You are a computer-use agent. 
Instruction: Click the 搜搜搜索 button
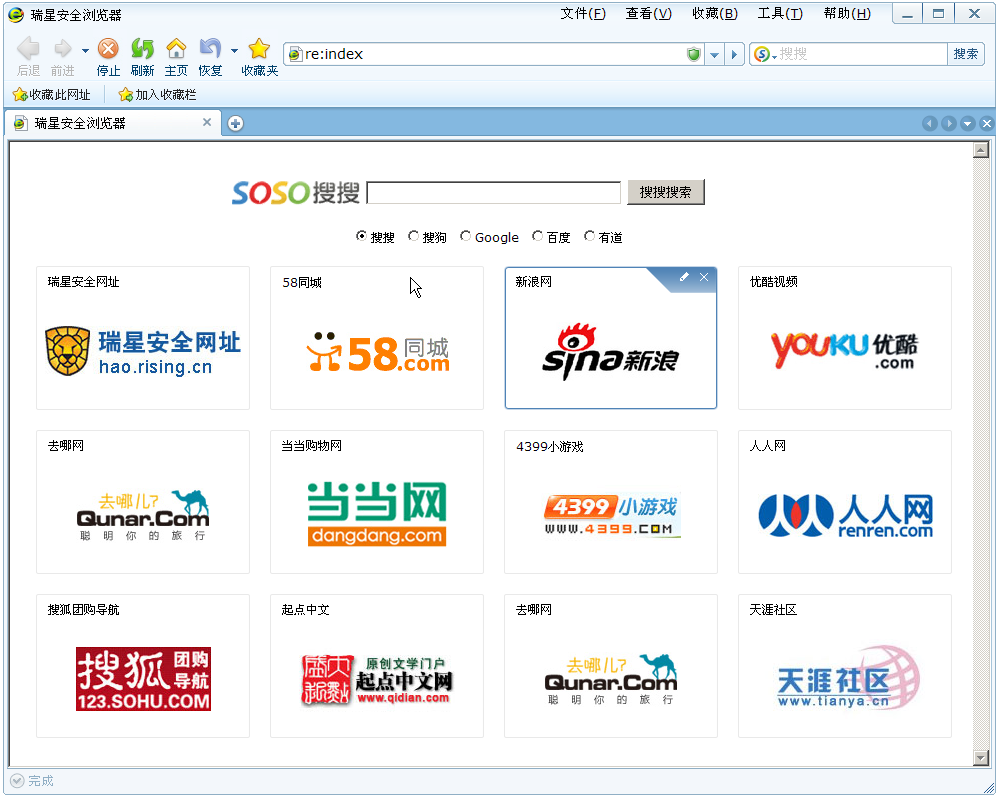click(x=666, y=192)
